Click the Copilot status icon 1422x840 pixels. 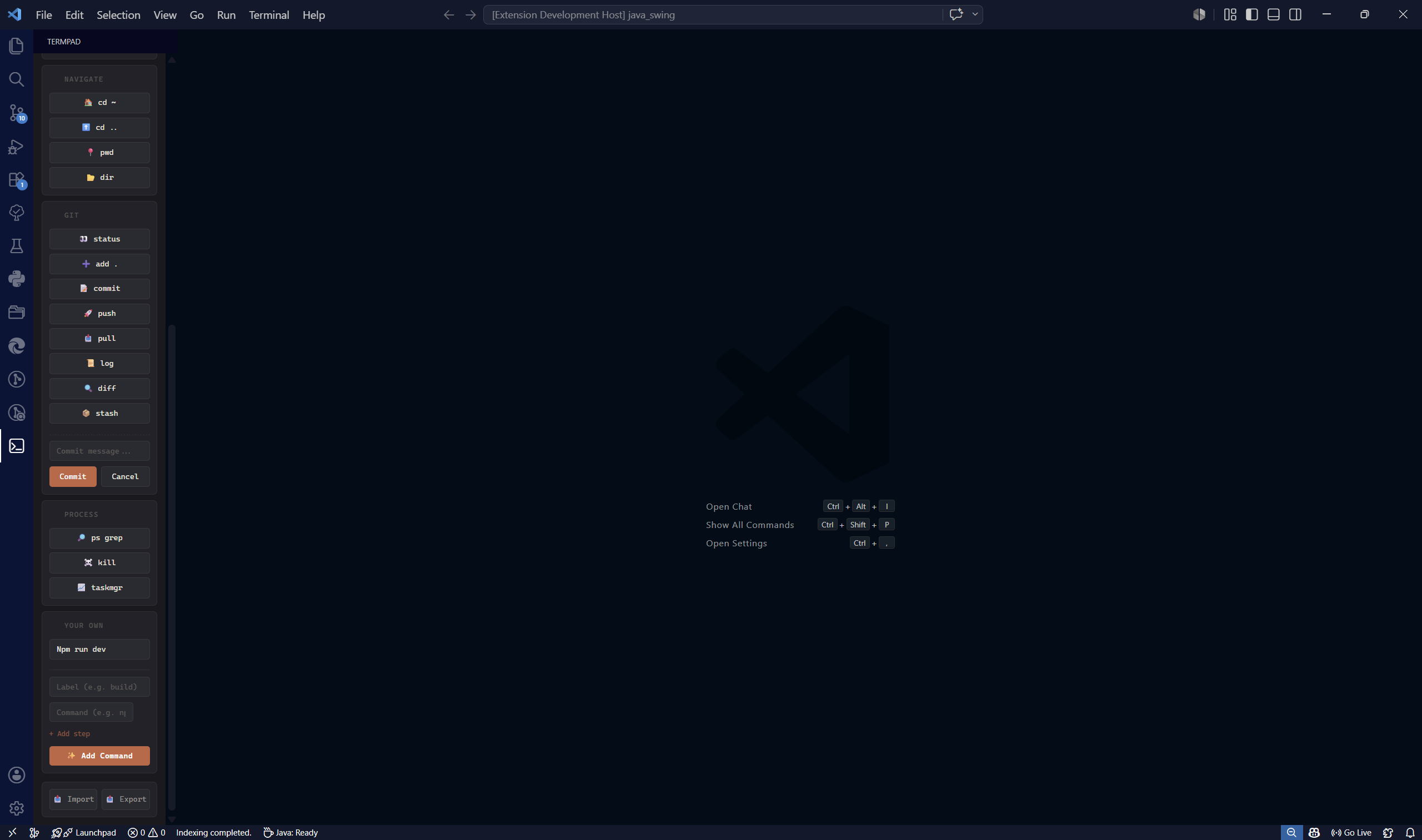[x=1314, y=833]
